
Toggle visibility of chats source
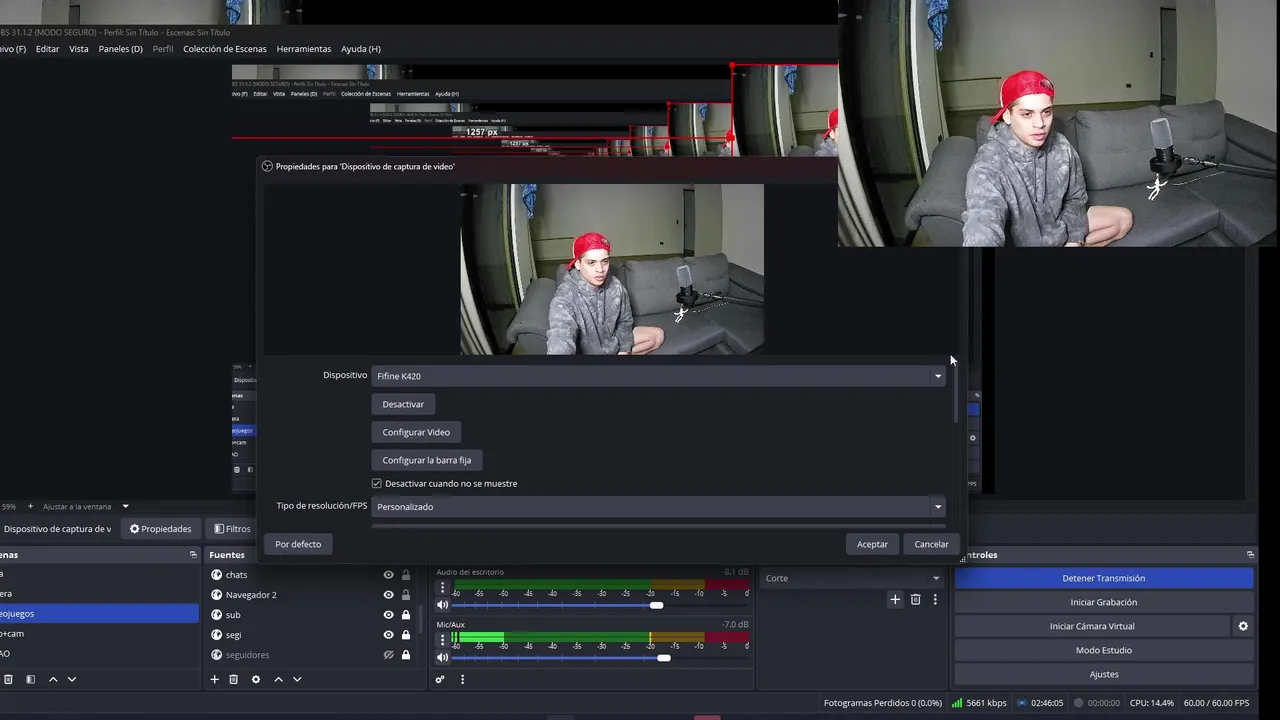[389, 575]
